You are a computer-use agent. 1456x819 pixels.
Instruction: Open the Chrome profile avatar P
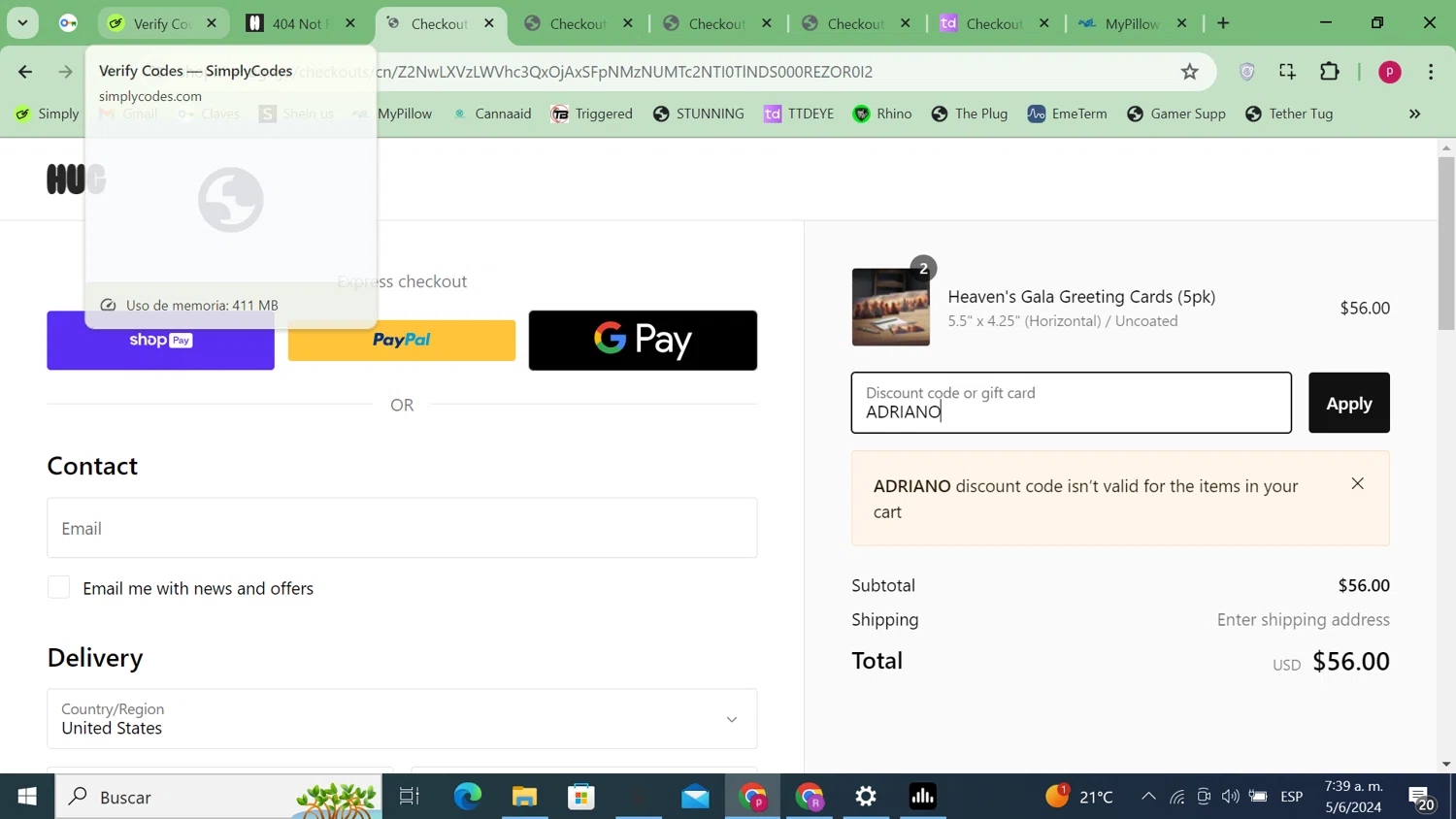(1389, 72)
